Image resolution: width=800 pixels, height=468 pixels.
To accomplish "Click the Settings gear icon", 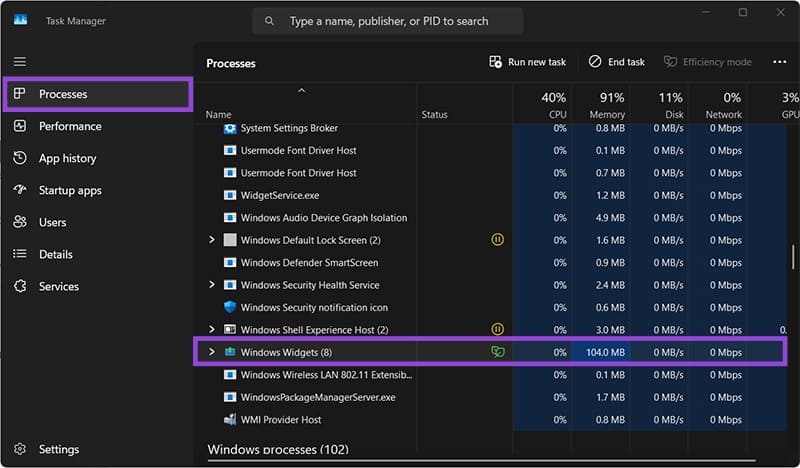I will click(x=20, y=449).
